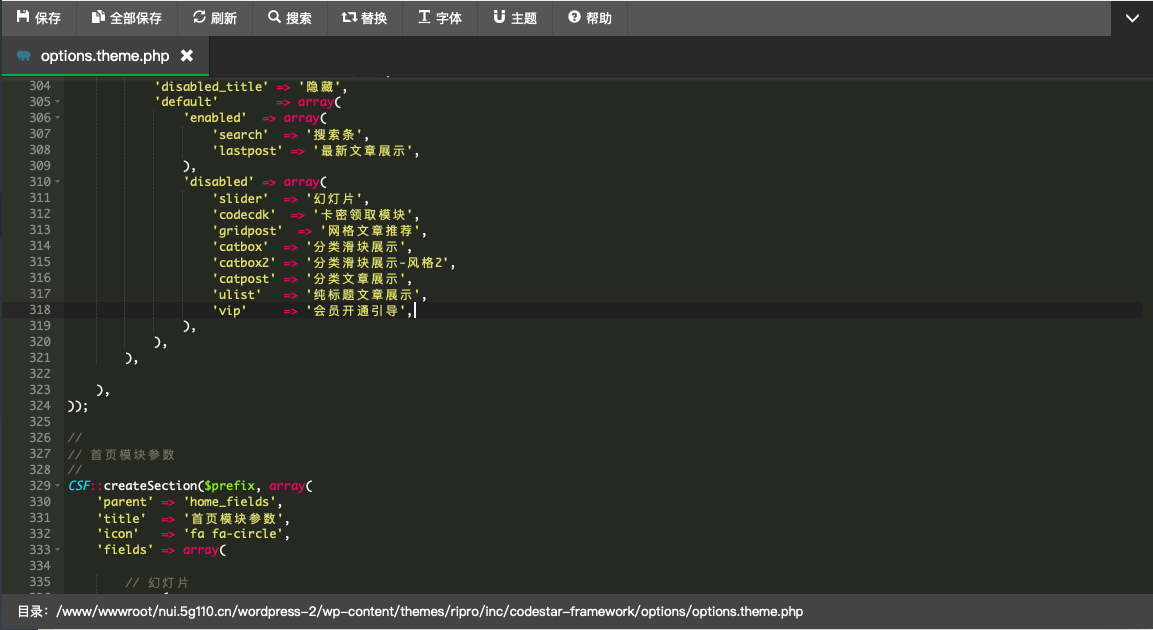Collapse the 'disabled' array at line 310
Screen dimensions: 1153x630
[x=58, y=182]
